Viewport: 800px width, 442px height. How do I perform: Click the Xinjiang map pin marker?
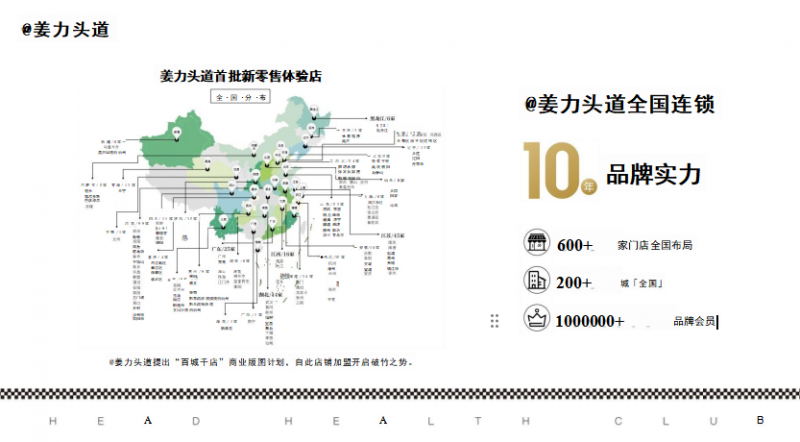pos(174,131)
